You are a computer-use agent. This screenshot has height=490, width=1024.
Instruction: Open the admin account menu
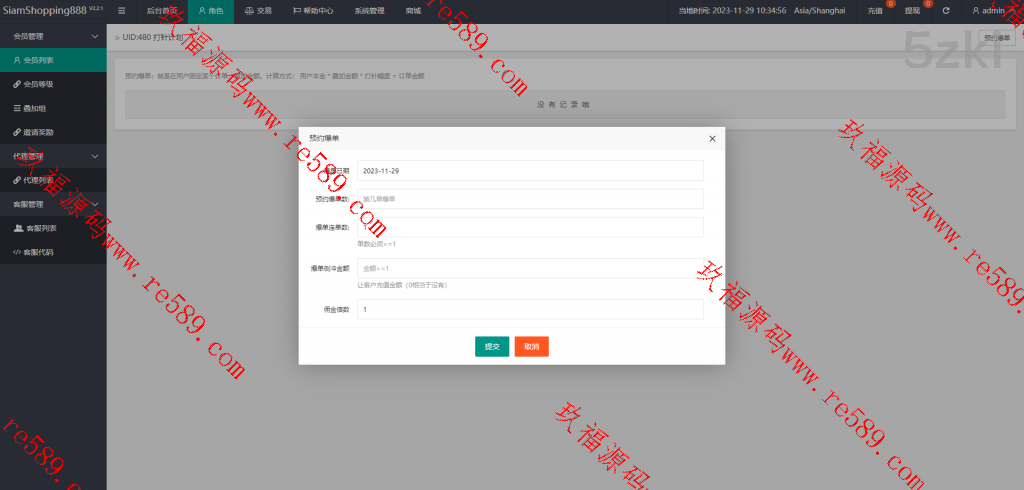point(991,11)
